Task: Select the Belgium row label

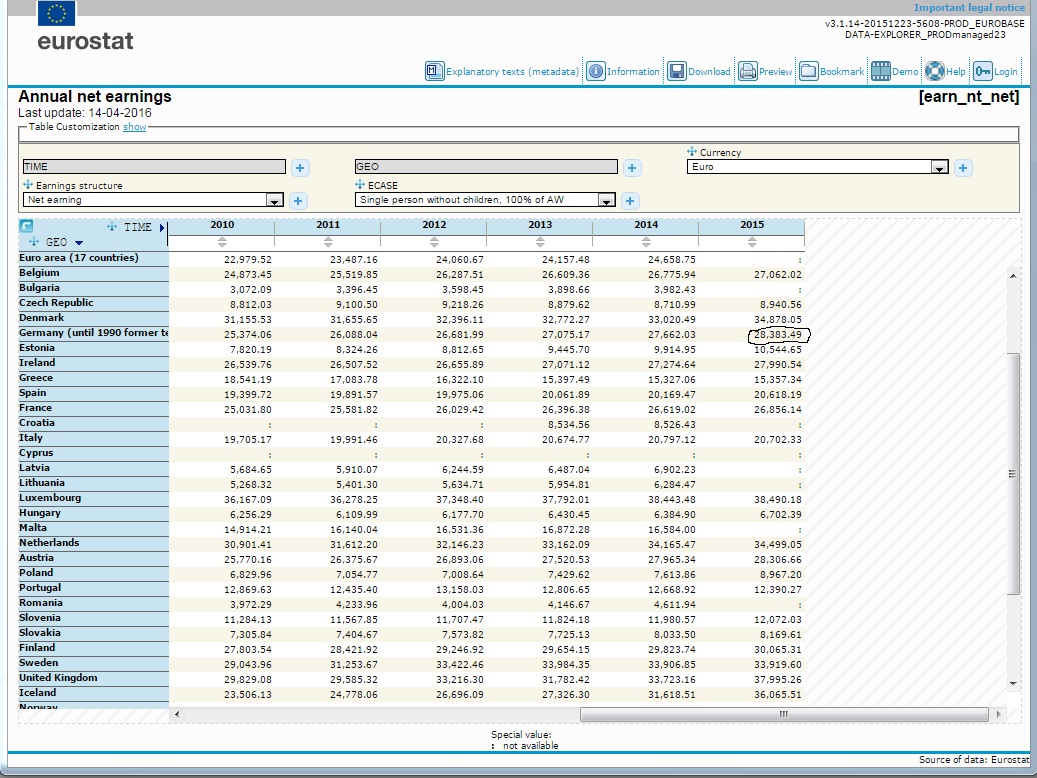Action: tap(39, 273)
